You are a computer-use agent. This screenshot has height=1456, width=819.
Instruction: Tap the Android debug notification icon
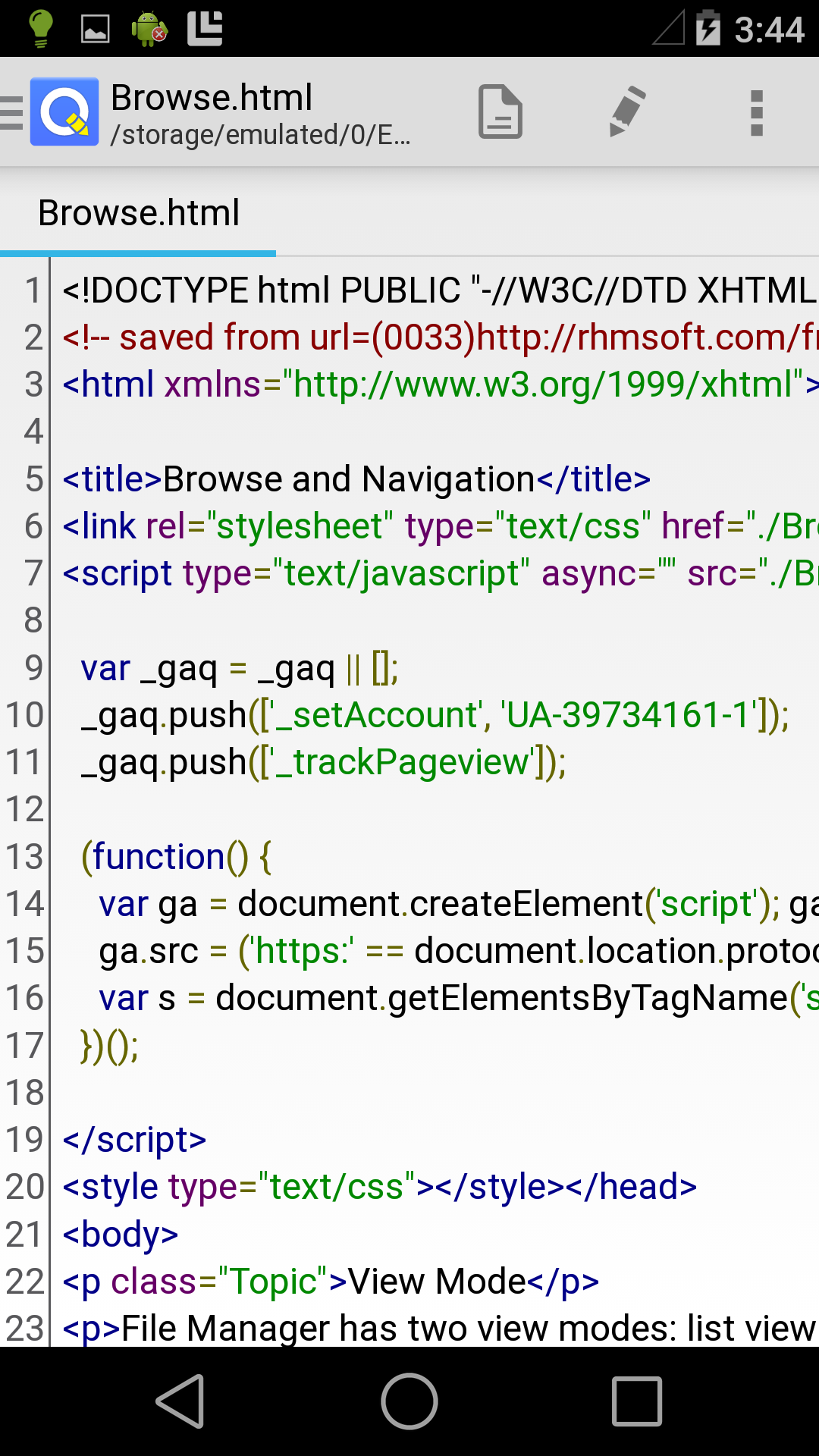(x=149, y=29)
